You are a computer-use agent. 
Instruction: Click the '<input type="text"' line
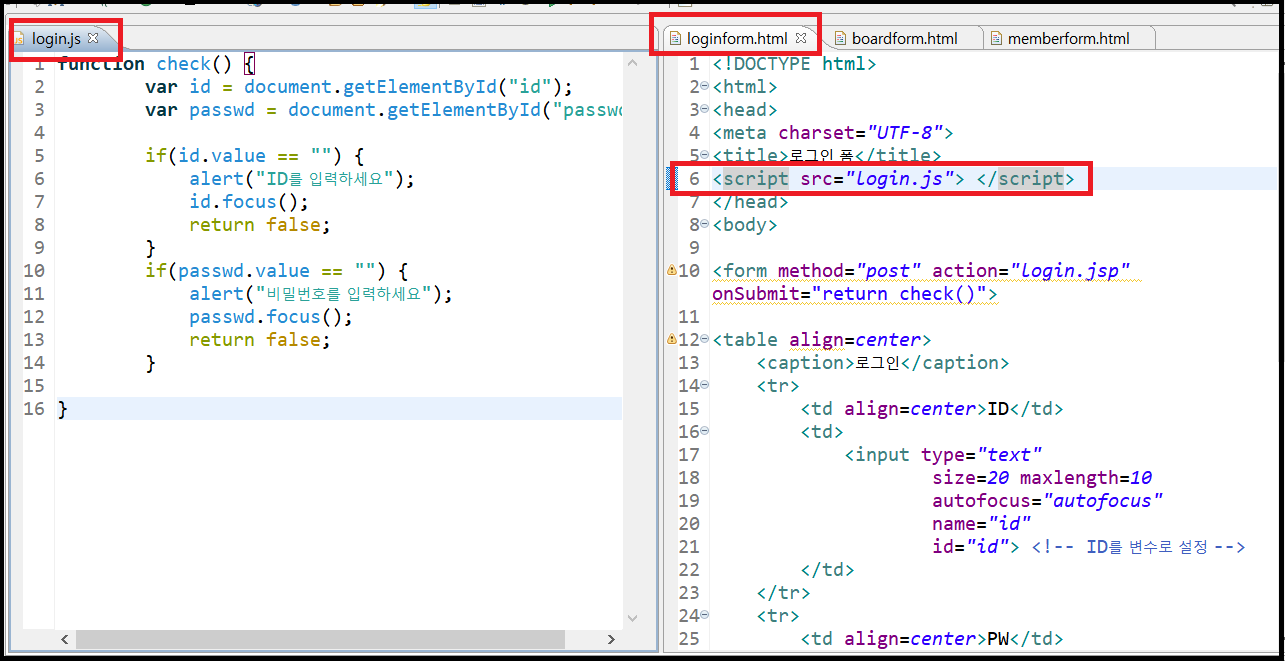pos(943,455)
